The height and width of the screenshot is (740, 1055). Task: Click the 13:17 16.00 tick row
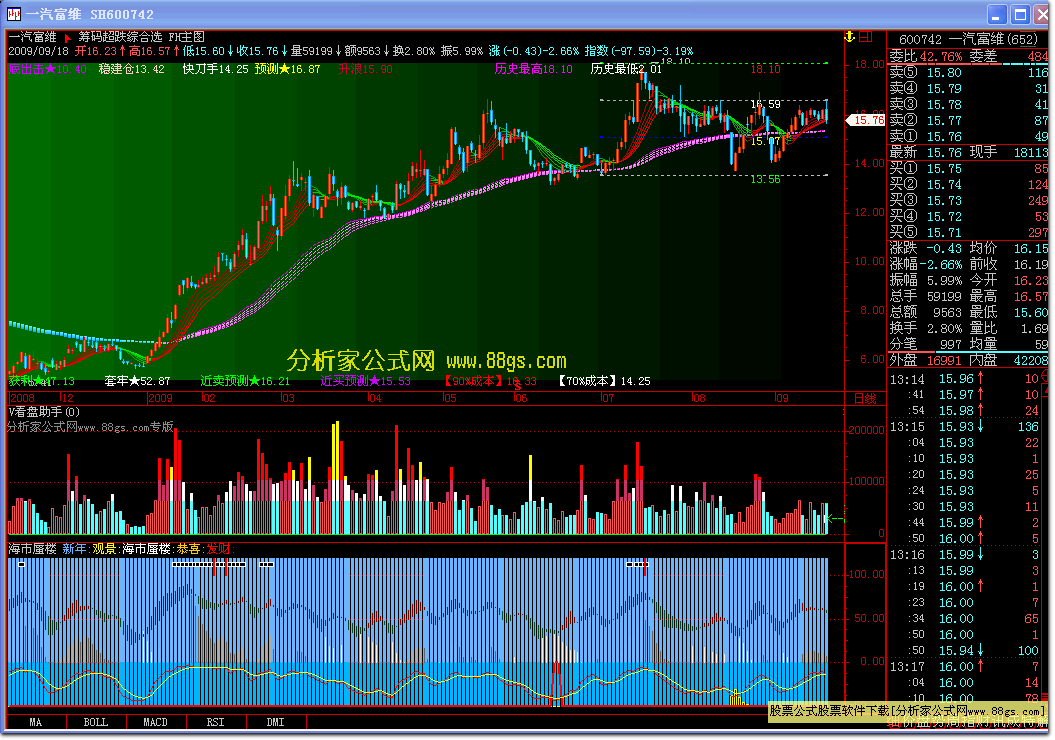pos(965,667)
